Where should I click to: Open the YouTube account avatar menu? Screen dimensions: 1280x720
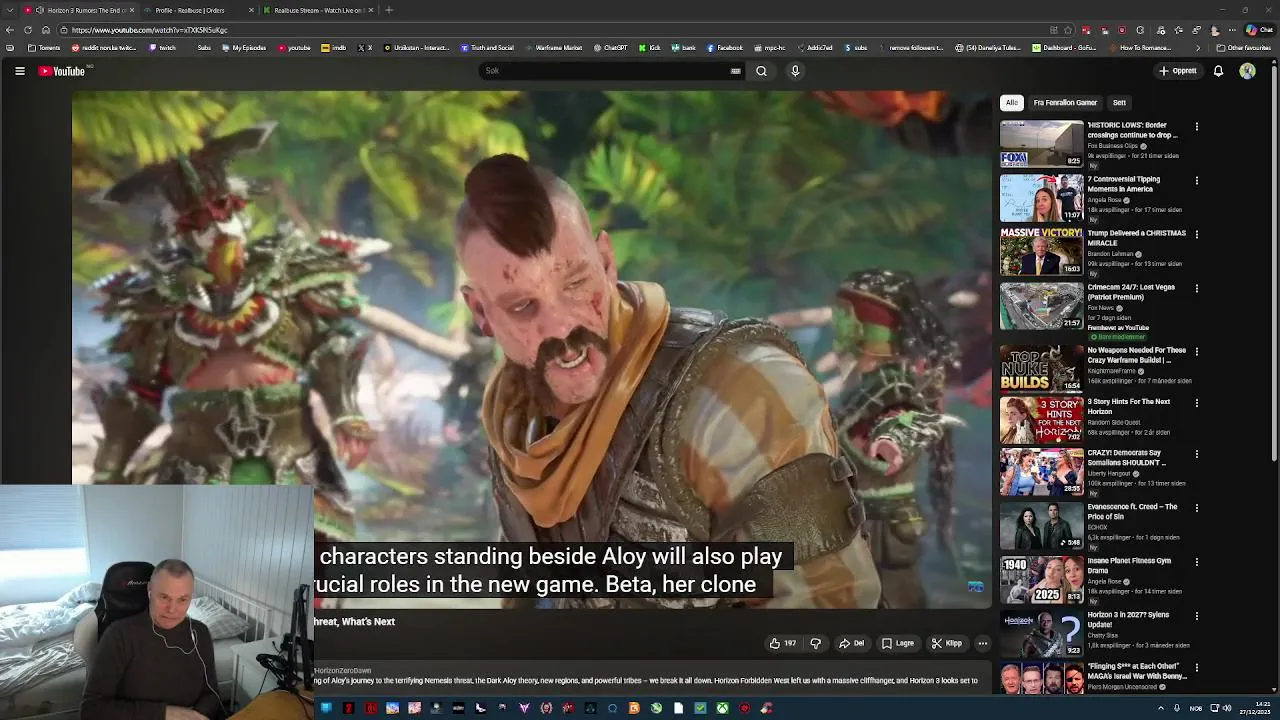pos(1247,71)
